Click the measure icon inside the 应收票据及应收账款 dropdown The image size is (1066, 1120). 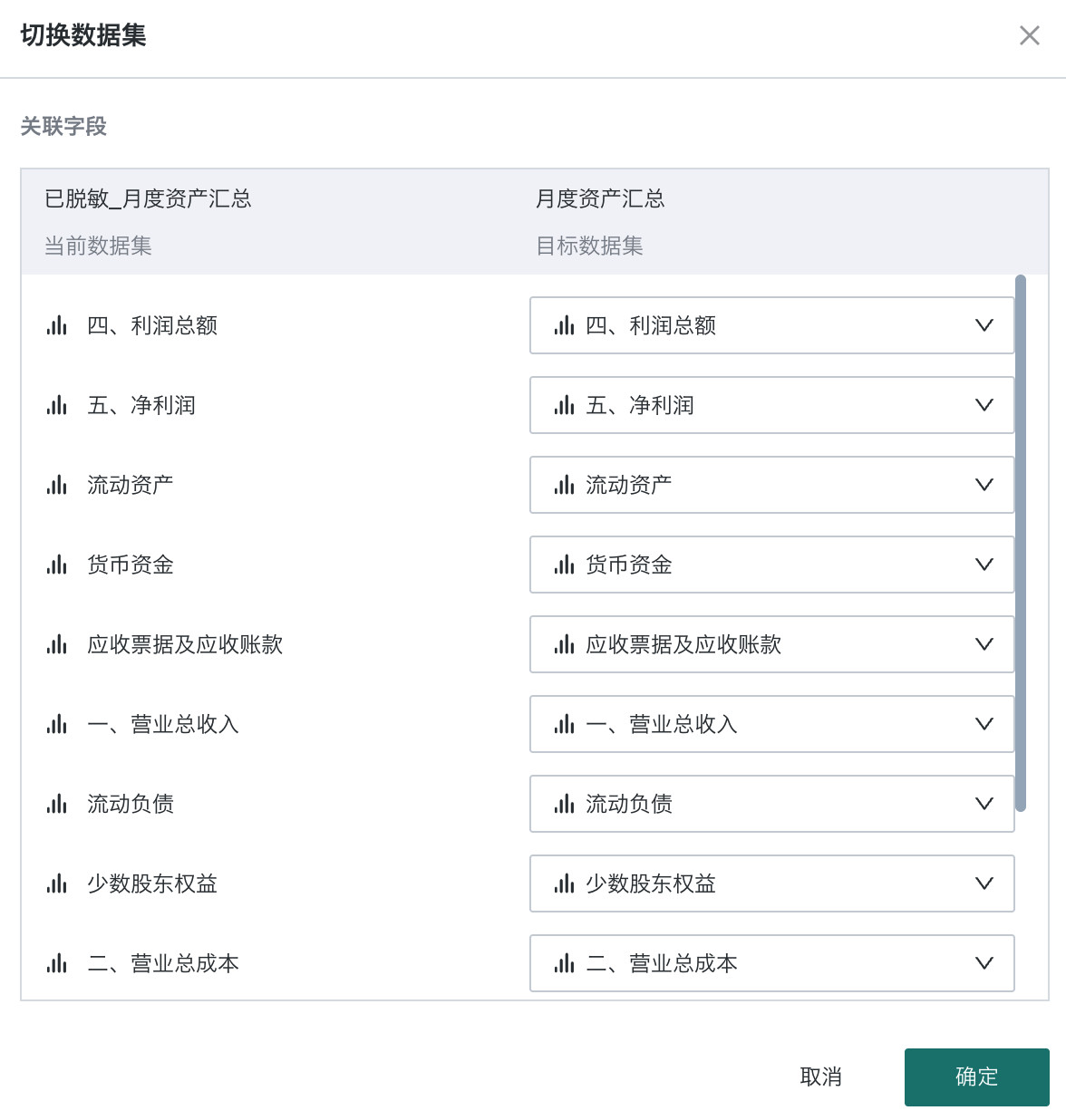[x=565, y=644]
